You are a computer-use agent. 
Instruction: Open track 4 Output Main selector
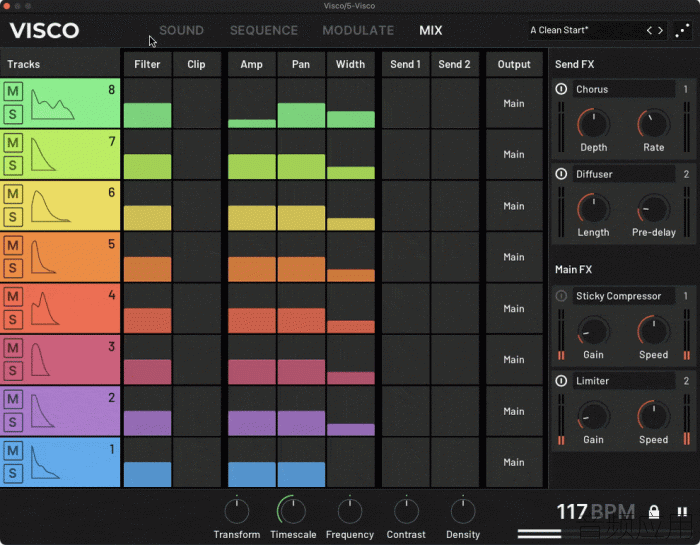point(514,308)
